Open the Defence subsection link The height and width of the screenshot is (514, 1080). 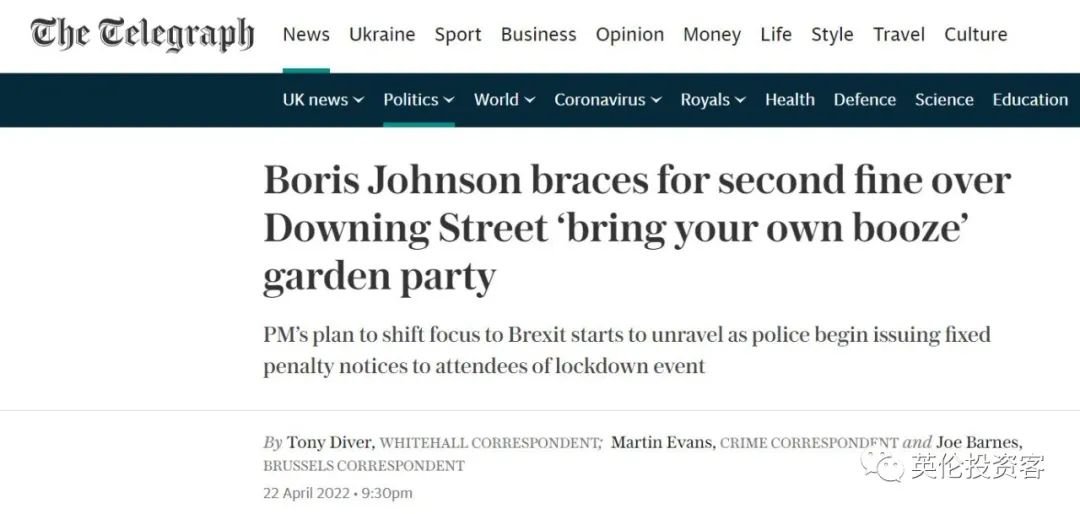[x=865, y=100]
